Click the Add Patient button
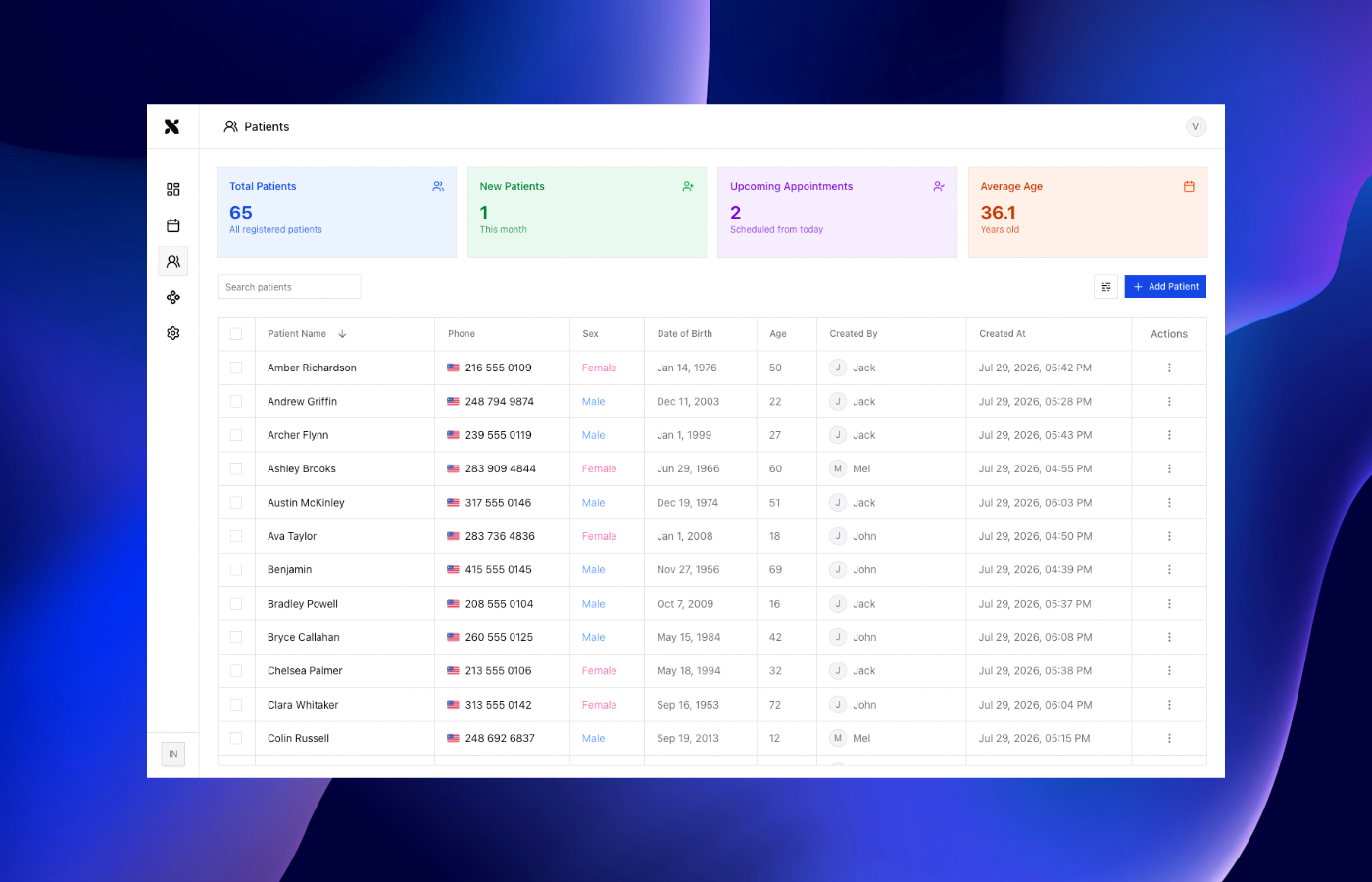This screenshot has width=1372, height=882. (1165, 287)
